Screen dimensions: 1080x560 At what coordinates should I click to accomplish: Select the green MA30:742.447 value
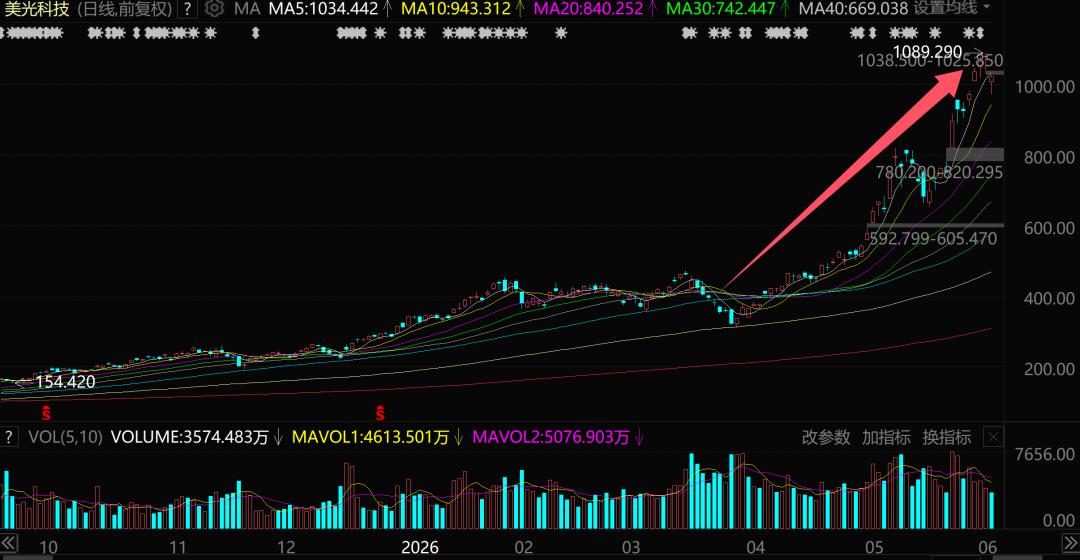(720, 9)
